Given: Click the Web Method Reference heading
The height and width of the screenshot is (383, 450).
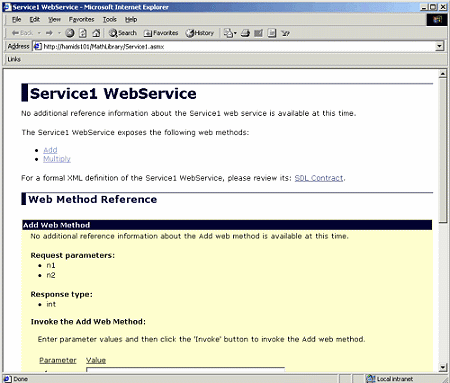Looking at the screenshot, I should click(x=93, y=199).
